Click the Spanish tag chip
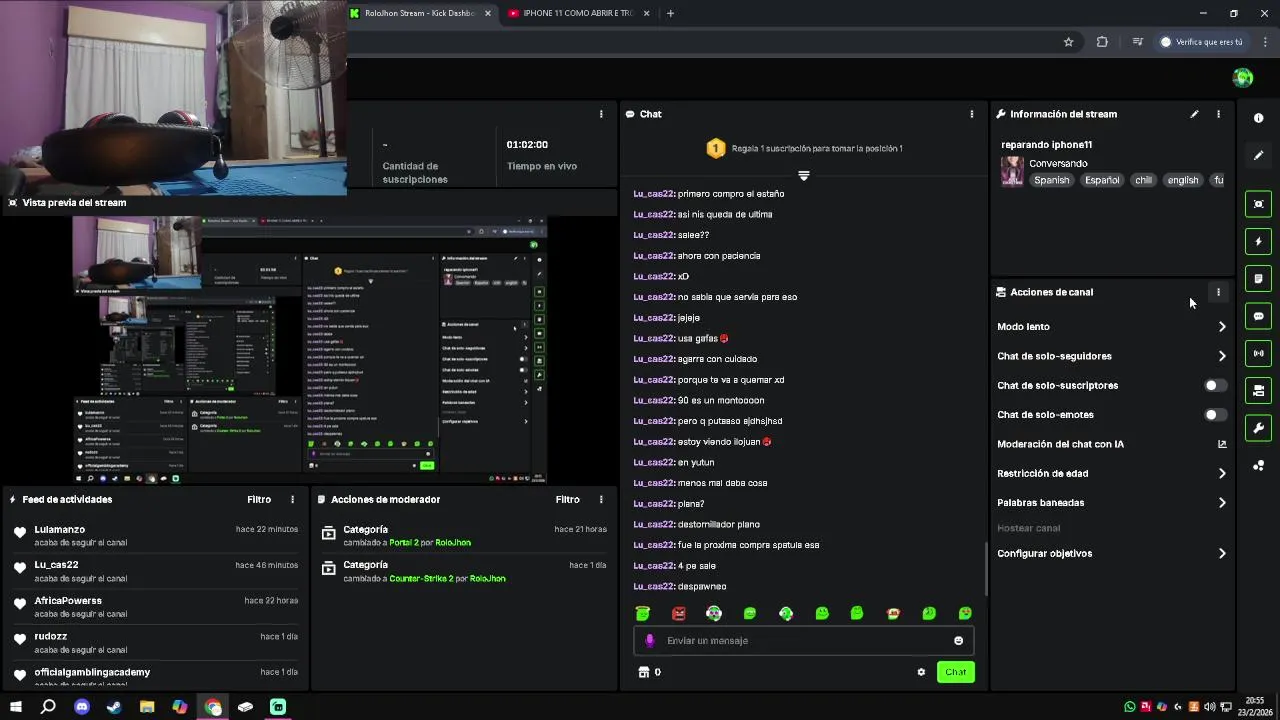Screen dimensions: 1280x720 pos(1051,180)
